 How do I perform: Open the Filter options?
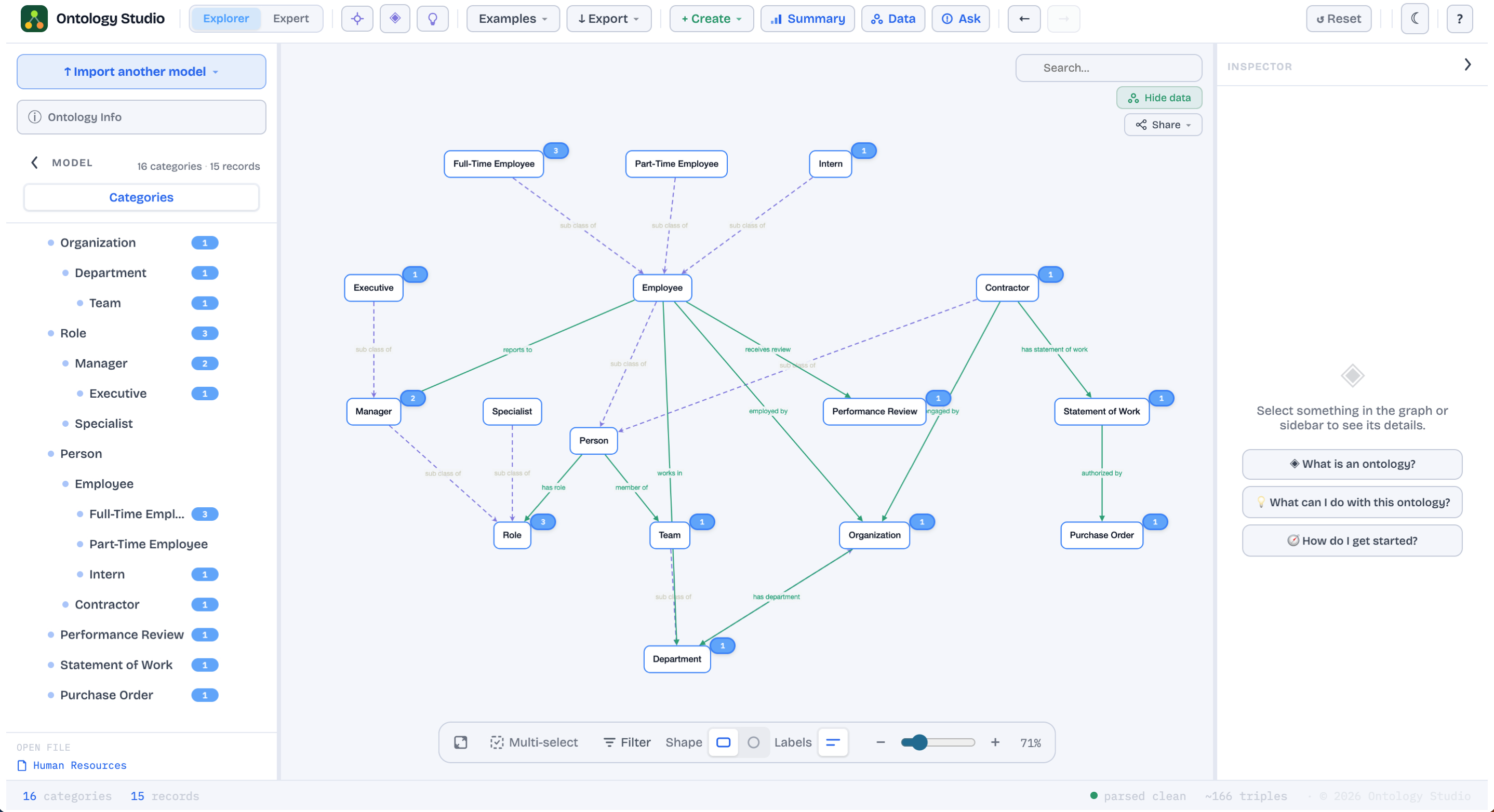click(626, 742)
